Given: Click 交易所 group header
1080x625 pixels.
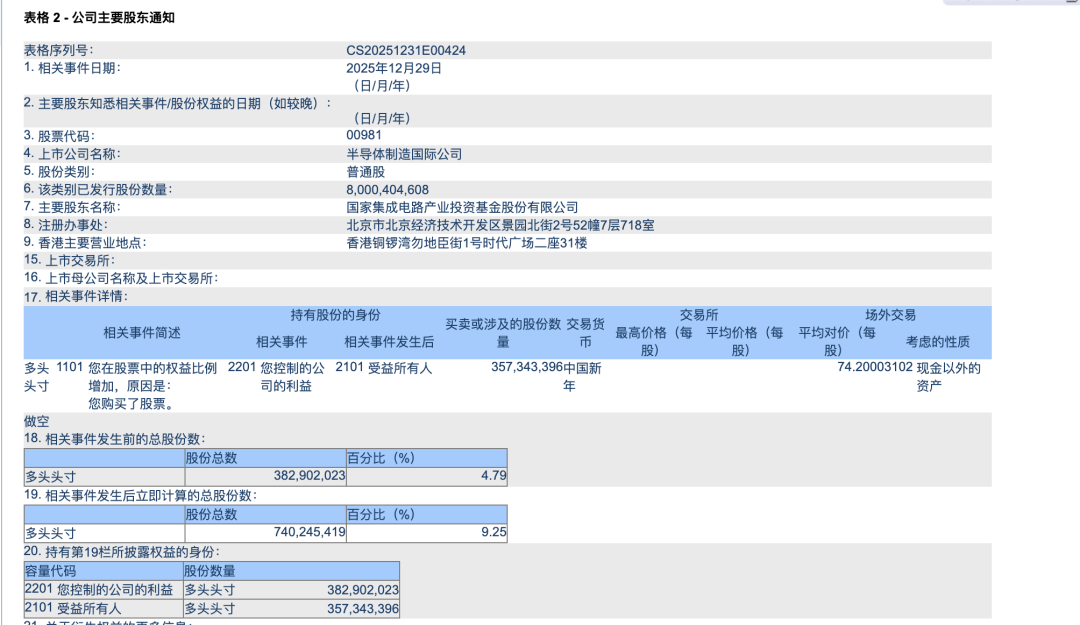Looking at the screenshot, I should pyautogui.click(x=699, y=315).
